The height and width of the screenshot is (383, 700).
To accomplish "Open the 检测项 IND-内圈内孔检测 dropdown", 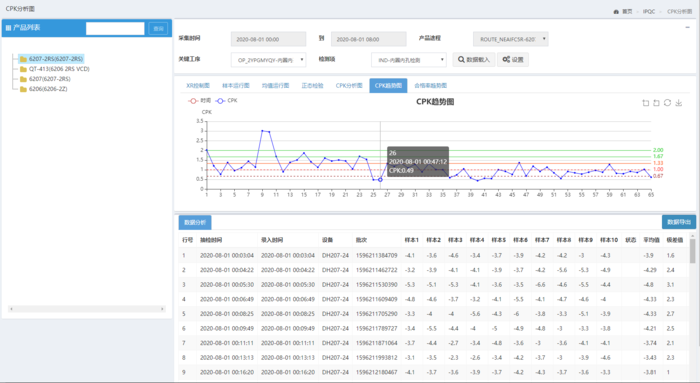I will 408,60.
